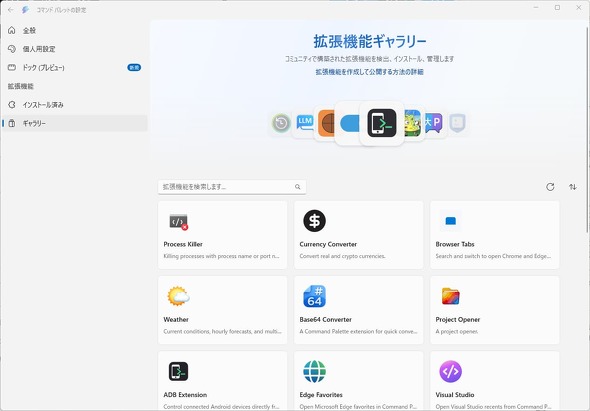The height and width of the screenshot is (411, 590).
Task: Click the Visual Studio code icon
Action: pos(450,371)
